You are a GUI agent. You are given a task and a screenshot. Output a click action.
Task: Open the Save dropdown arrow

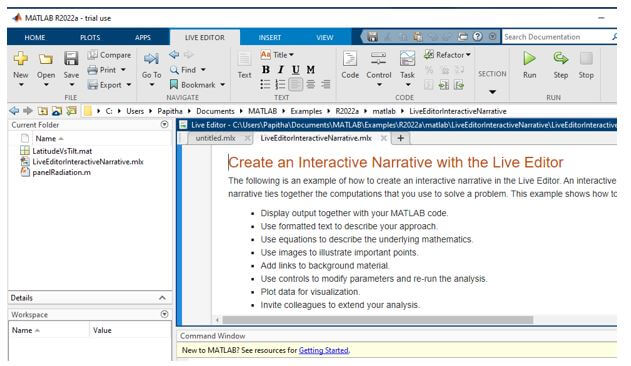pos(72,85)
